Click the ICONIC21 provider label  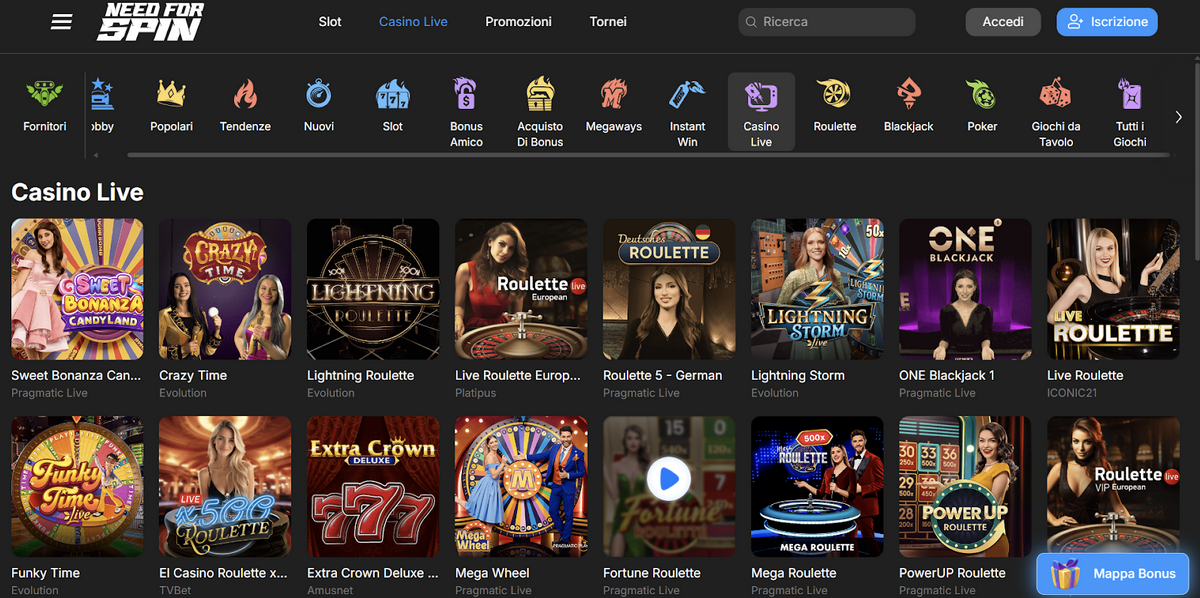[1072, 393]
